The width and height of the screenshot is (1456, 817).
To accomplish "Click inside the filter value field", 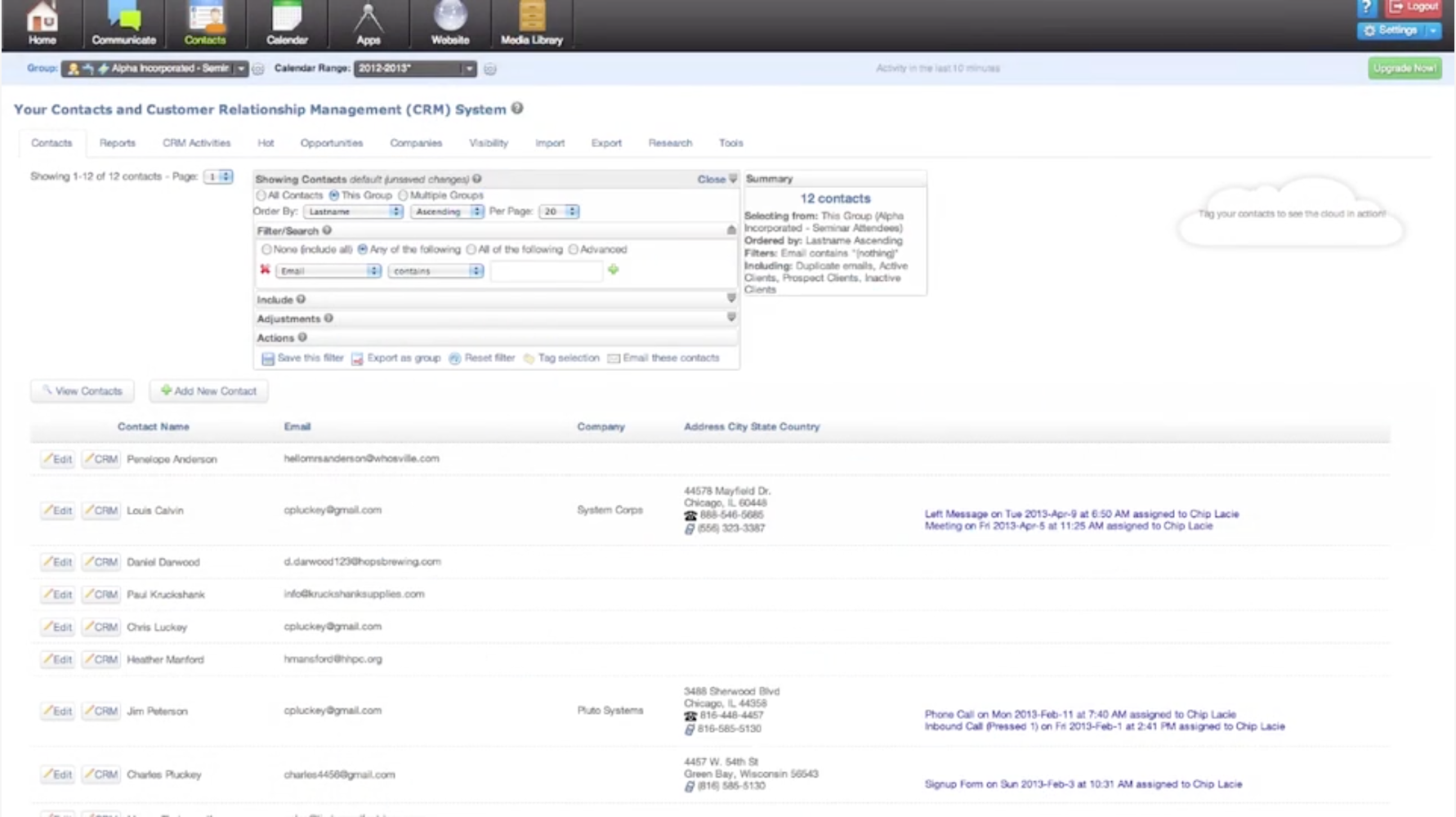I will [545, 270].
